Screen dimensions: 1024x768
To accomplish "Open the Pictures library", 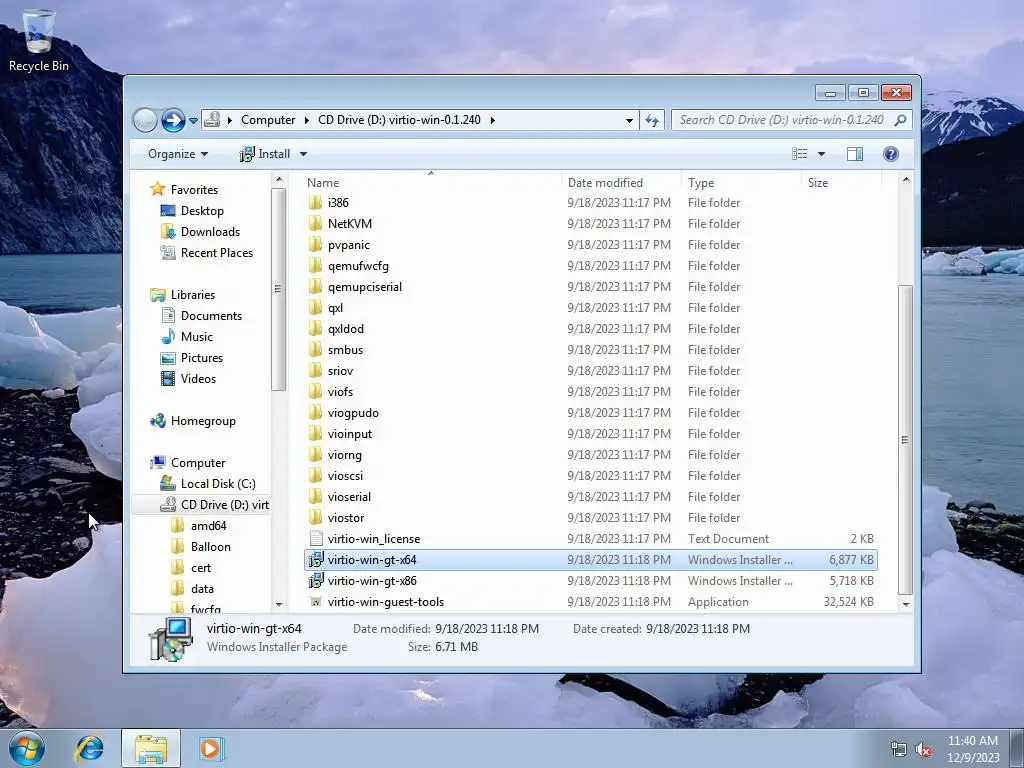I will 192,357.
